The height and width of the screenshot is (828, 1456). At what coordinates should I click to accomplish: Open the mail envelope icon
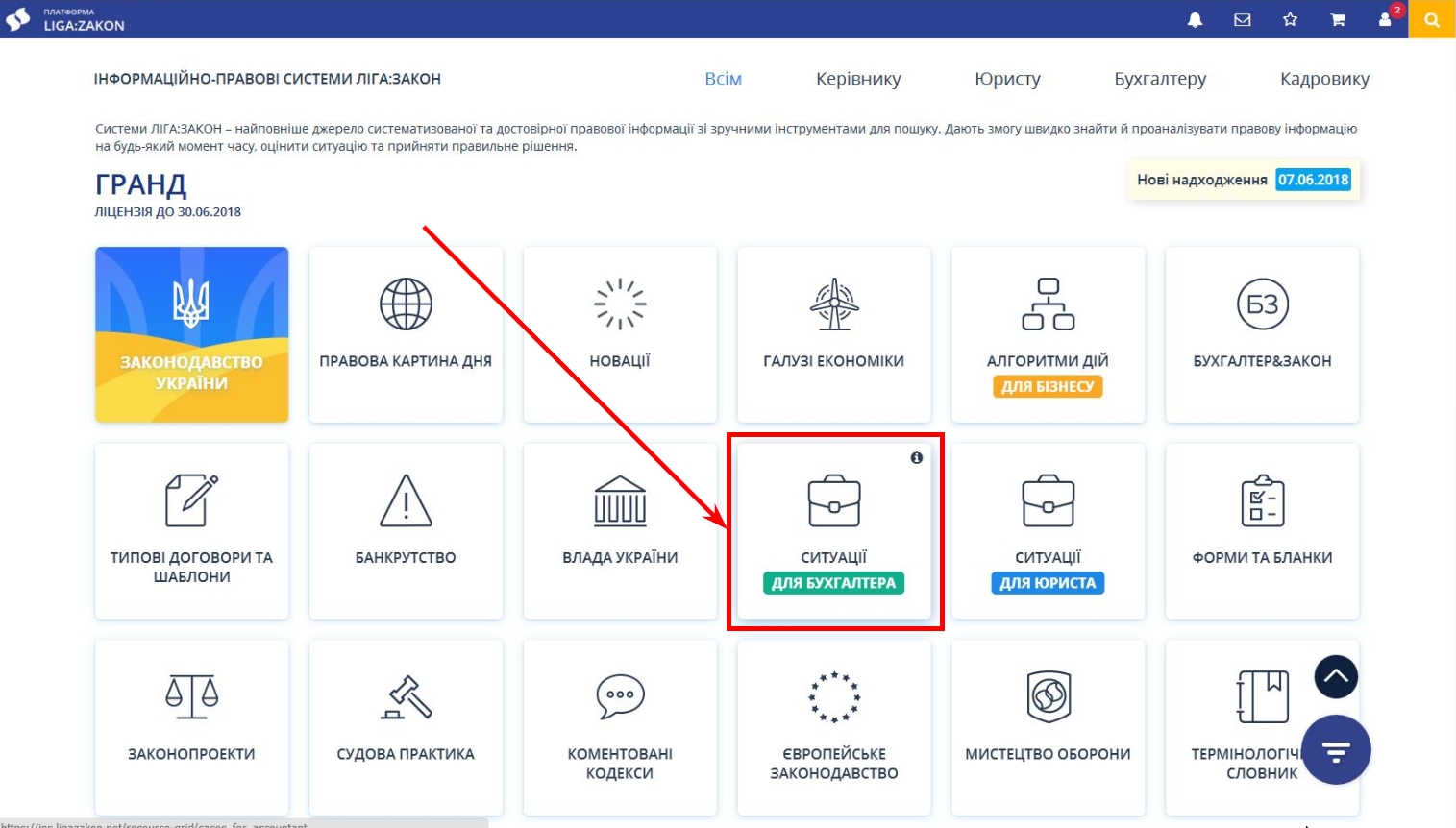1243,19
